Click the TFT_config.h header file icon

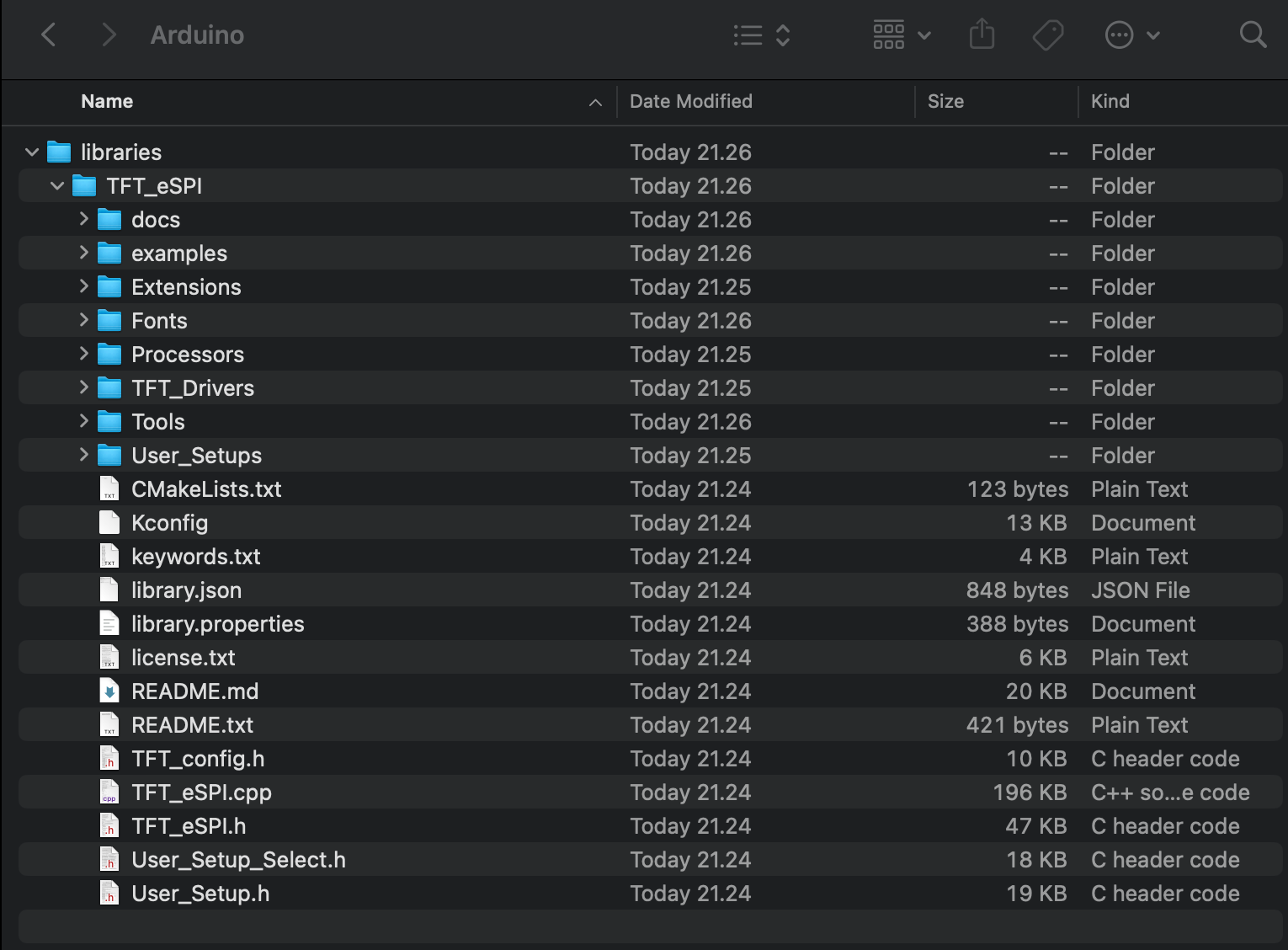click(109, 759)
